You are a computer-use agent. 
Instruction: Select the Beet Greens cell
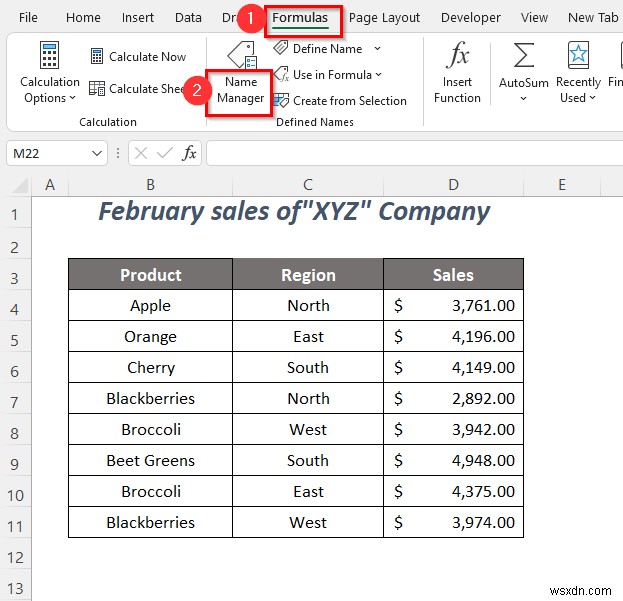(x=151, y=460)
